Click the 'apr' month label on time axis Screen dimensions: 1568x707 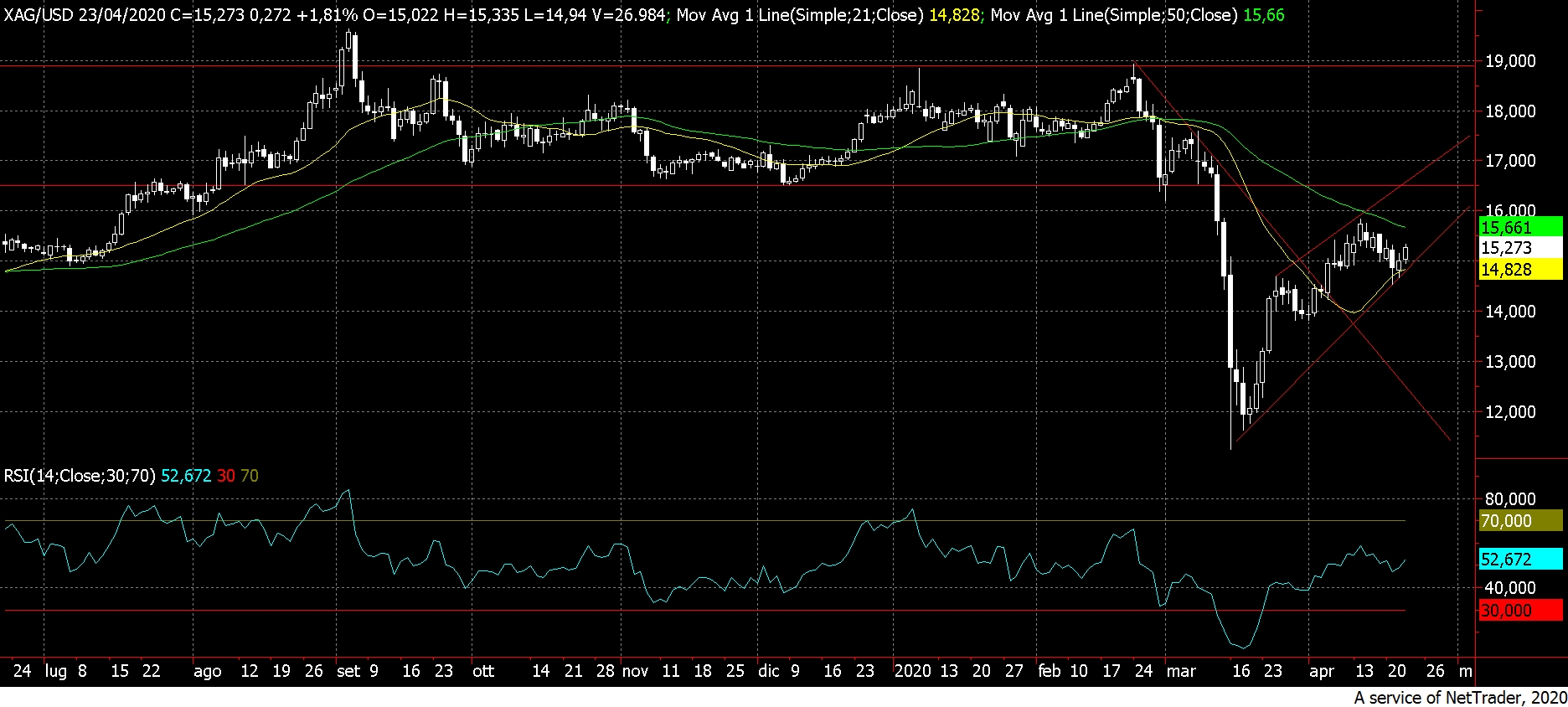click(1322, 672)
